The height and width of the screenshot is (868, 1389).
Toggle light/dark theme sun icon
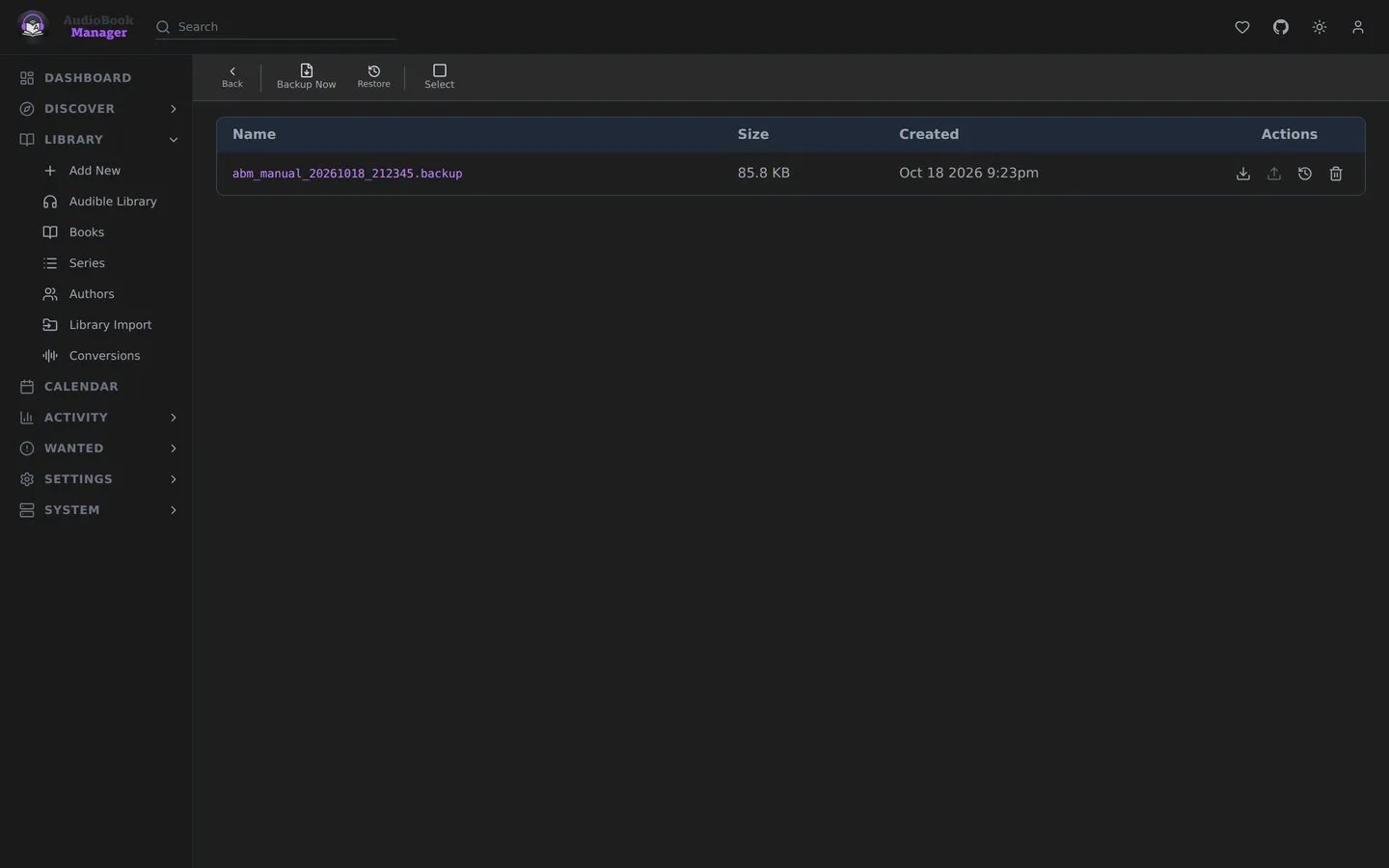click(x=1320, y=27)
